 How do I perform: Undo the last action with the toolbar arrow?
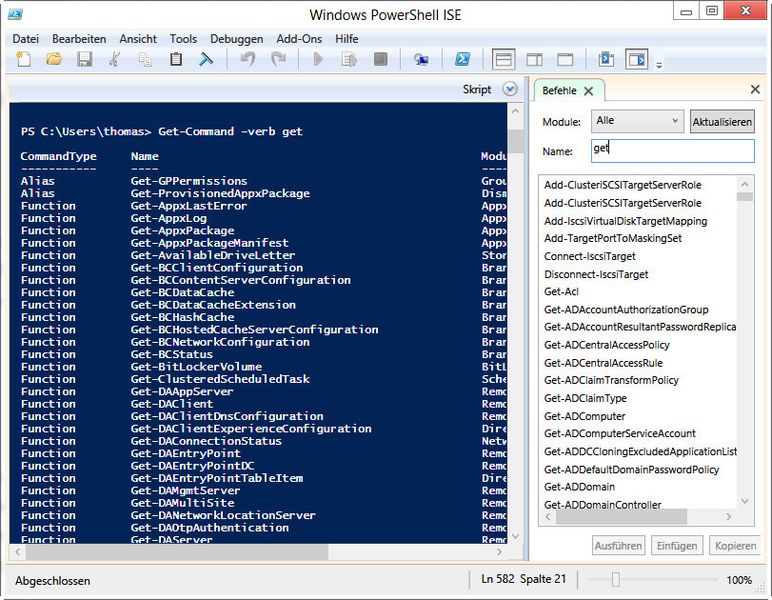tap(248, 60)
